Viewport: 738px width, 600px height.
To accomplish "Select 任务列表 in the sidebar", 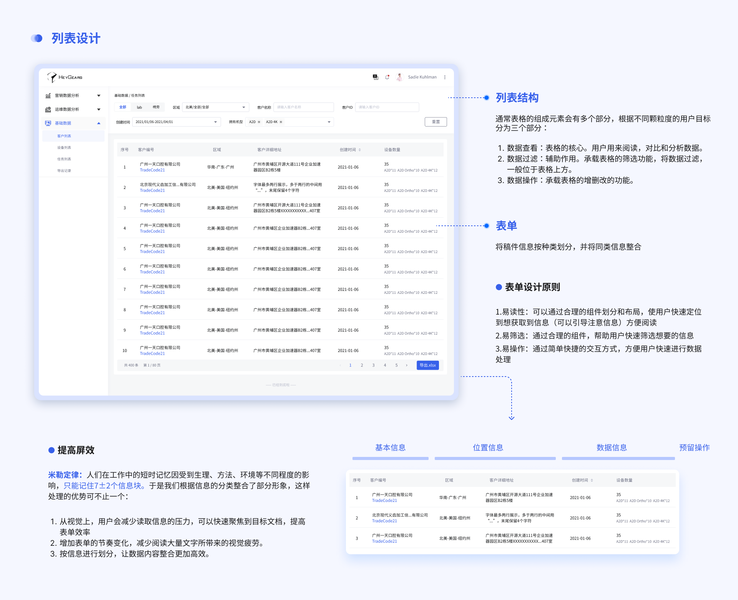I will pos(64,159).
